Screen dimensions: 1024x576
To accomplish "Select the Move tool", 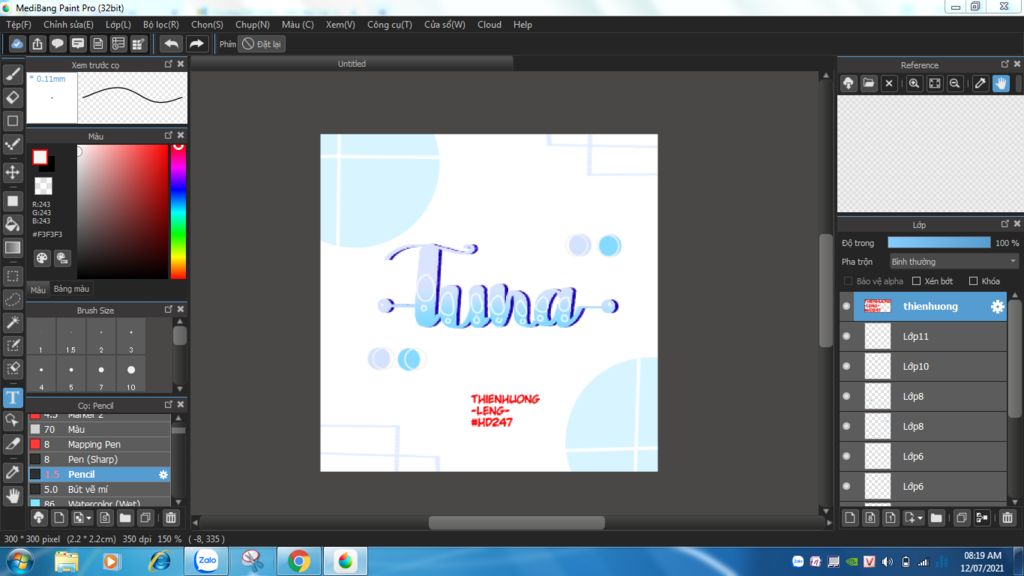I will pyautogui.click(x=12, y=172).
